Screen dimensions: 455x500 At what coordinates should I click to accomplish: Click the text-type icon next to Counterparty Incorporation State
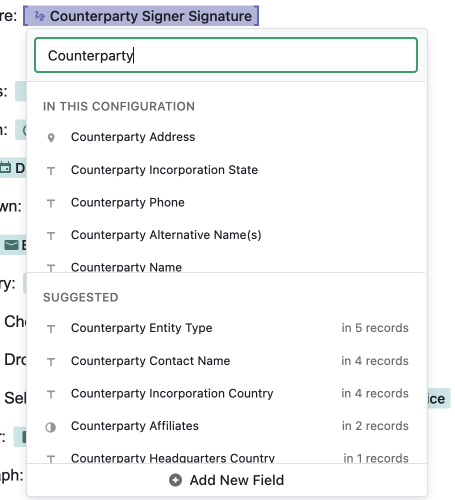click(51, 171)
